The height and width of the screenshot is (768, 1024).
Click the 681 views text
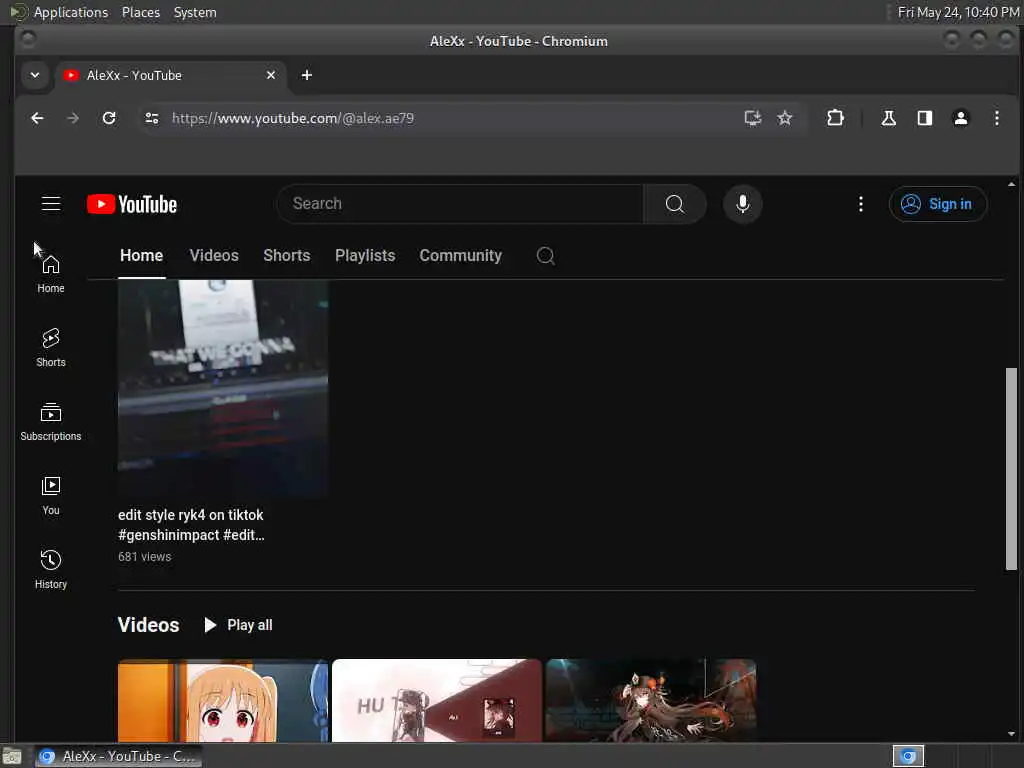(x=144, y=556)
